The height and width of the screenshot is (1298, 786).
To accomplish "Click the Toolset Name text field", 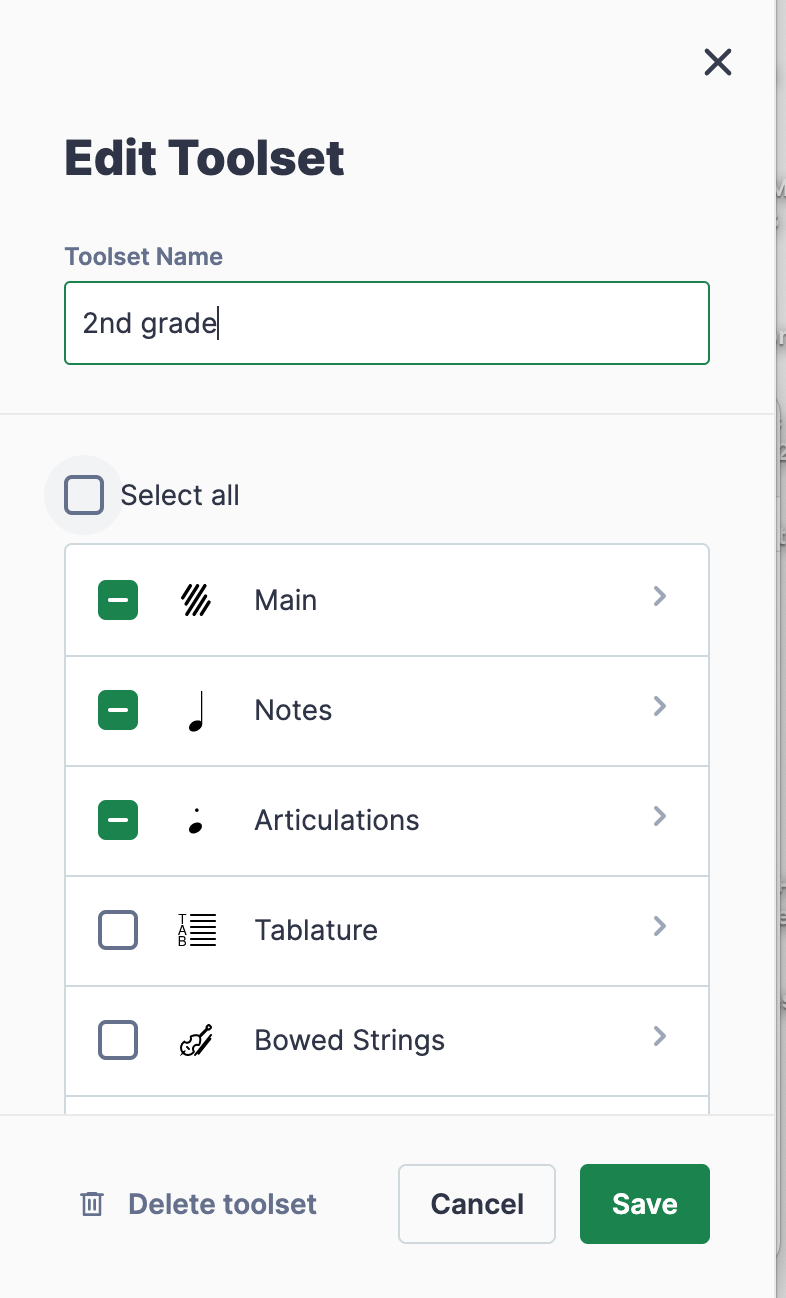I will tap(387, 323).
